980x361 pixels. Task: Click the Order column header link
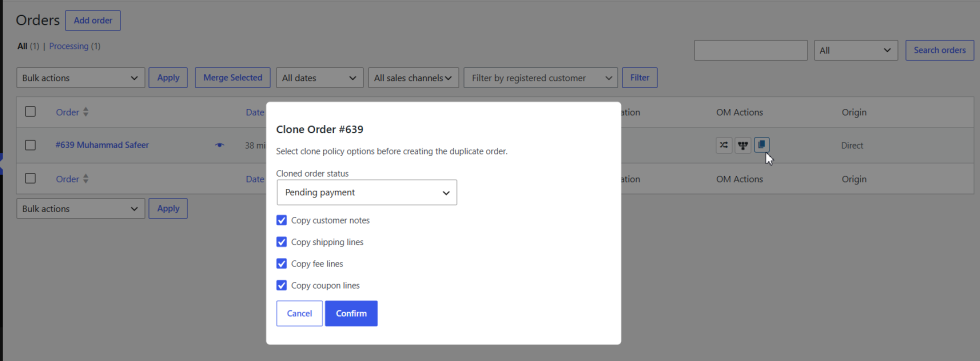point(68,112)
